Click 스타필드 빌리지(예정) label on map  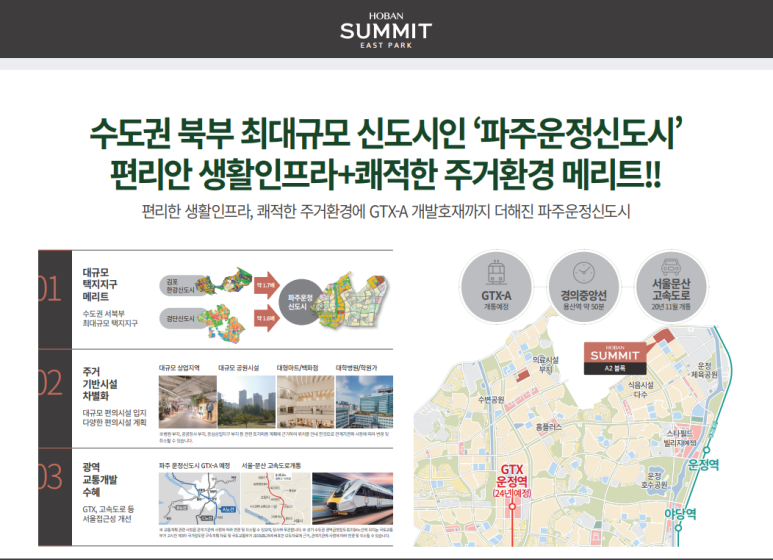(x=681, y=438)
